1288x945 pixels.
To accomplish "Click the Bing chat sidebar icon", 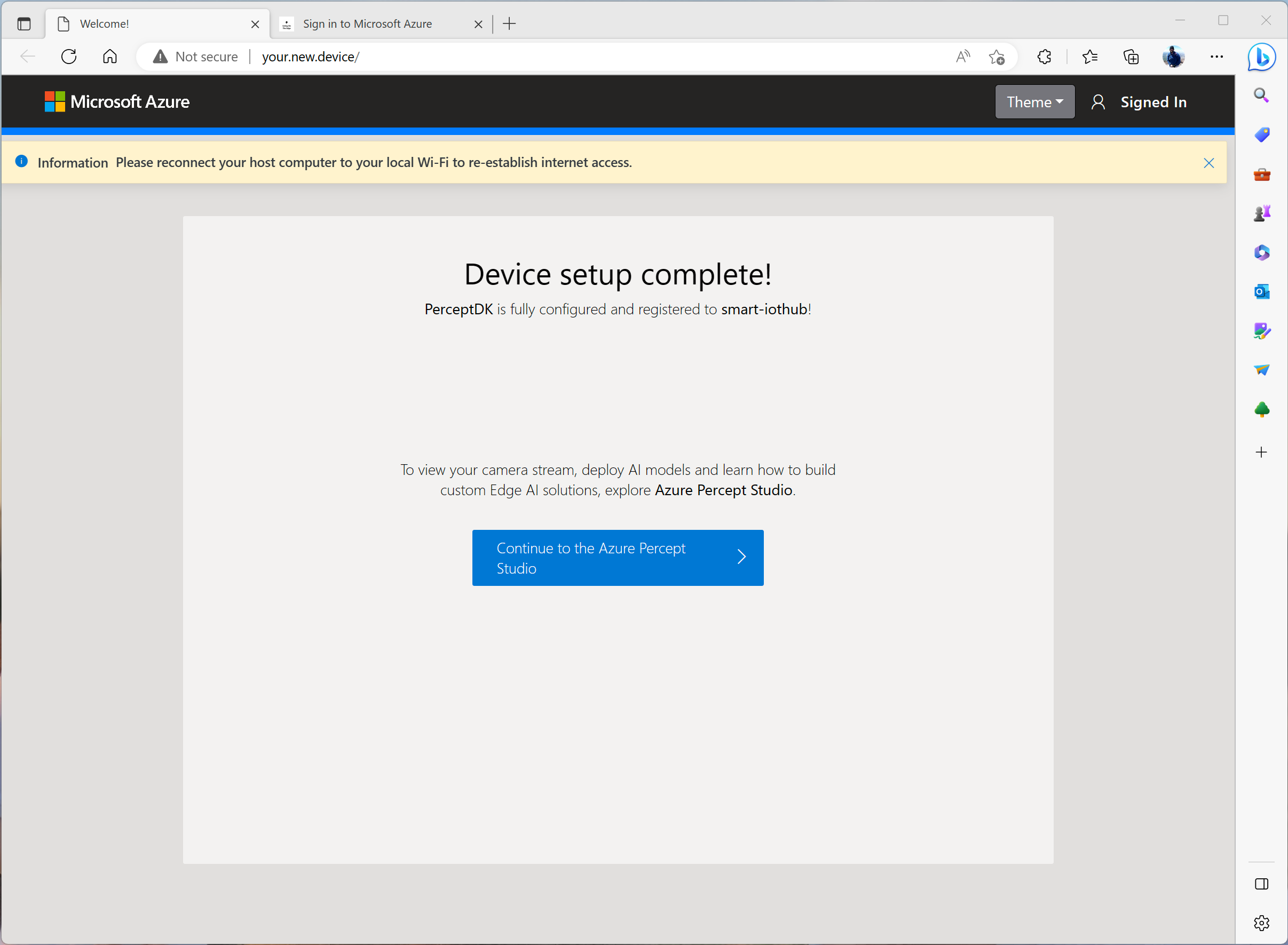I will [1262, 57].
